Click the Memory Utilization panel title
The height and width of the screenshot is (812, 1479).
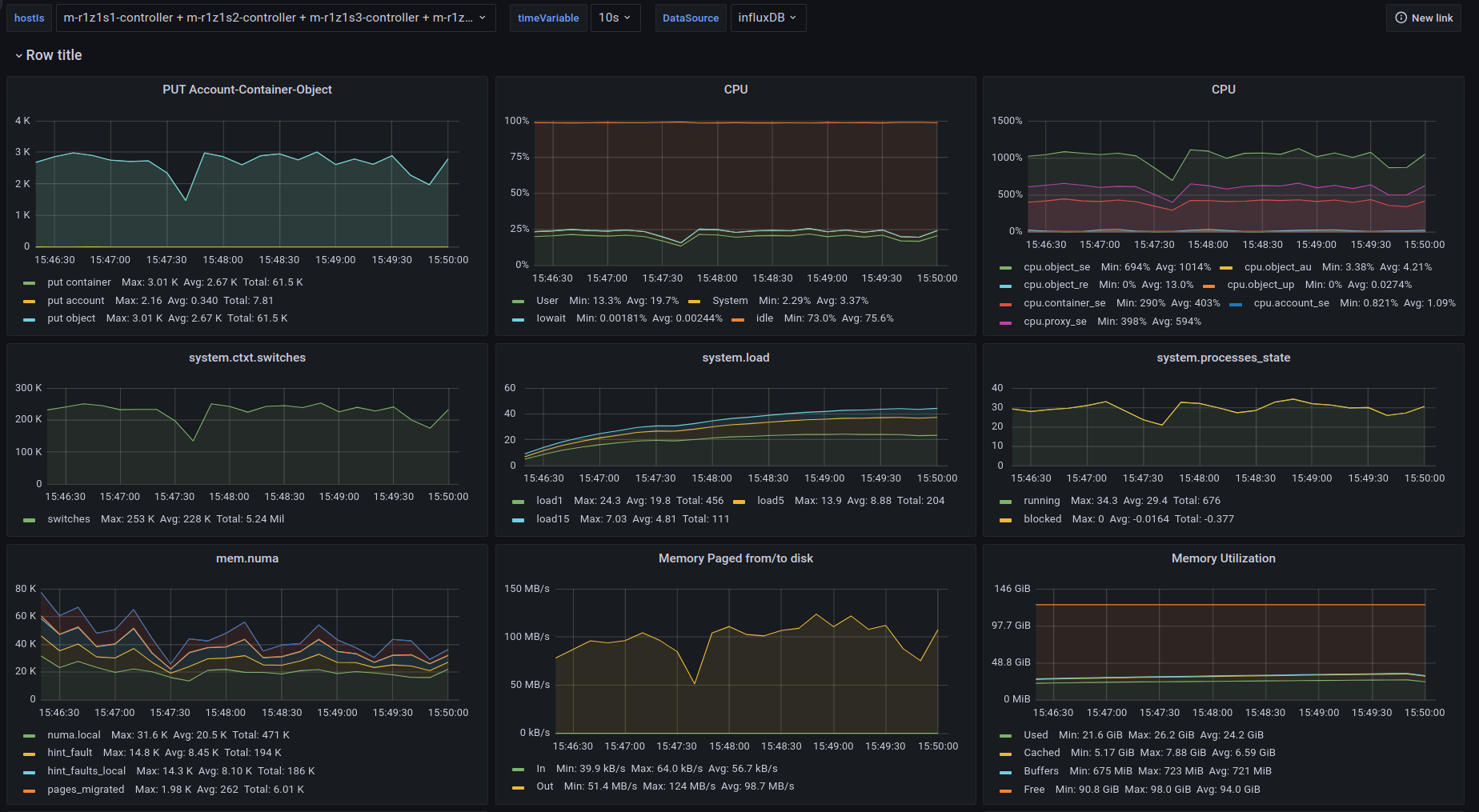[x=1223, y=558]
